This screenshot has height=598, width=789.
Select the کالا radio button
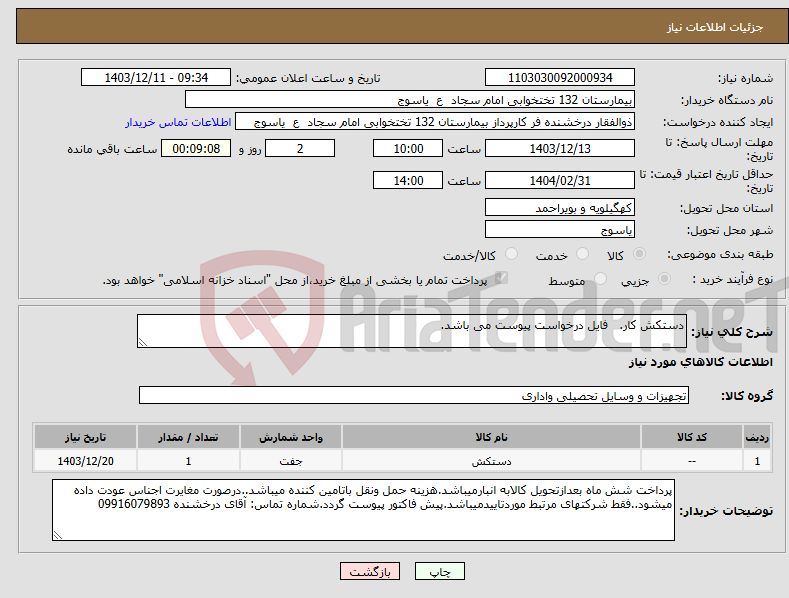pos(639,254)
